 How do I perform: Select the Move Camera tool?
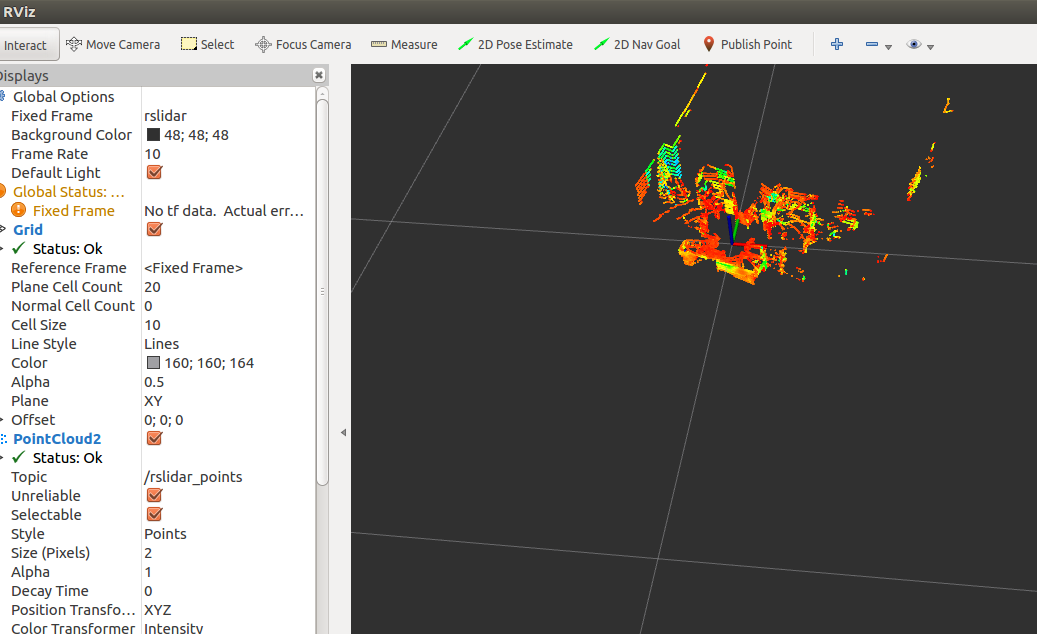113,44
